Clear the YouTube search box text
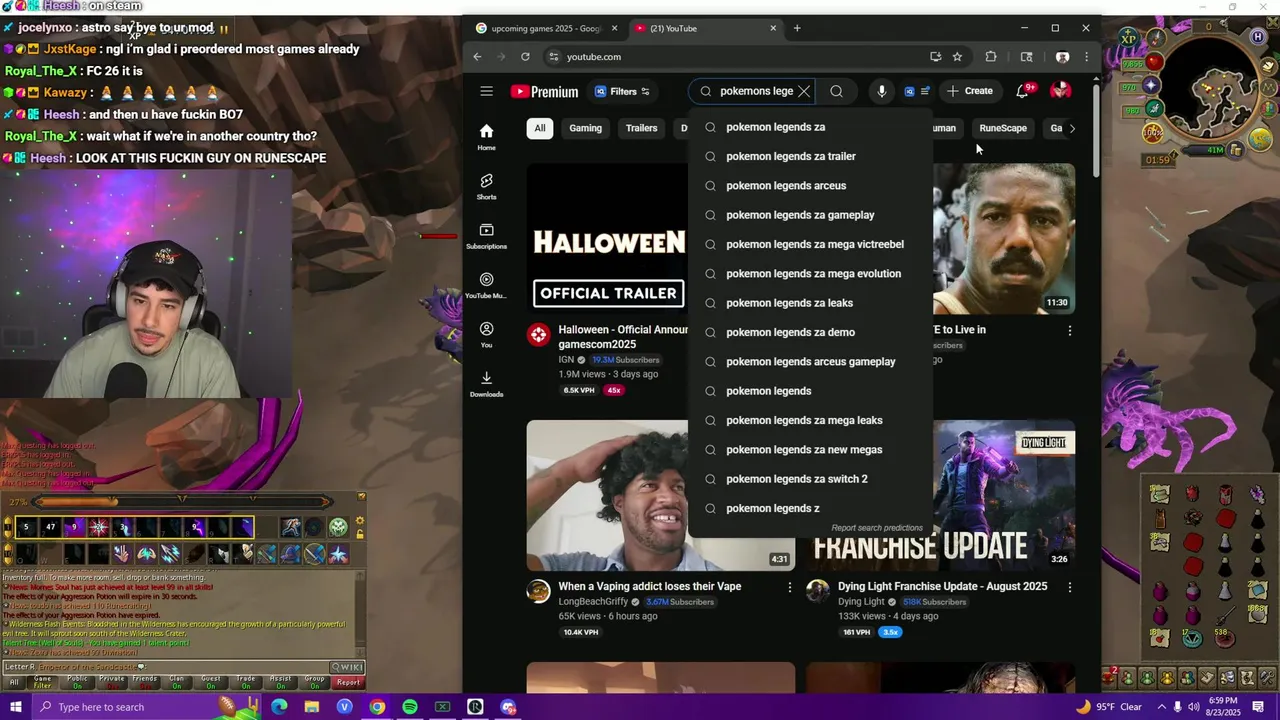 (803, 91)
